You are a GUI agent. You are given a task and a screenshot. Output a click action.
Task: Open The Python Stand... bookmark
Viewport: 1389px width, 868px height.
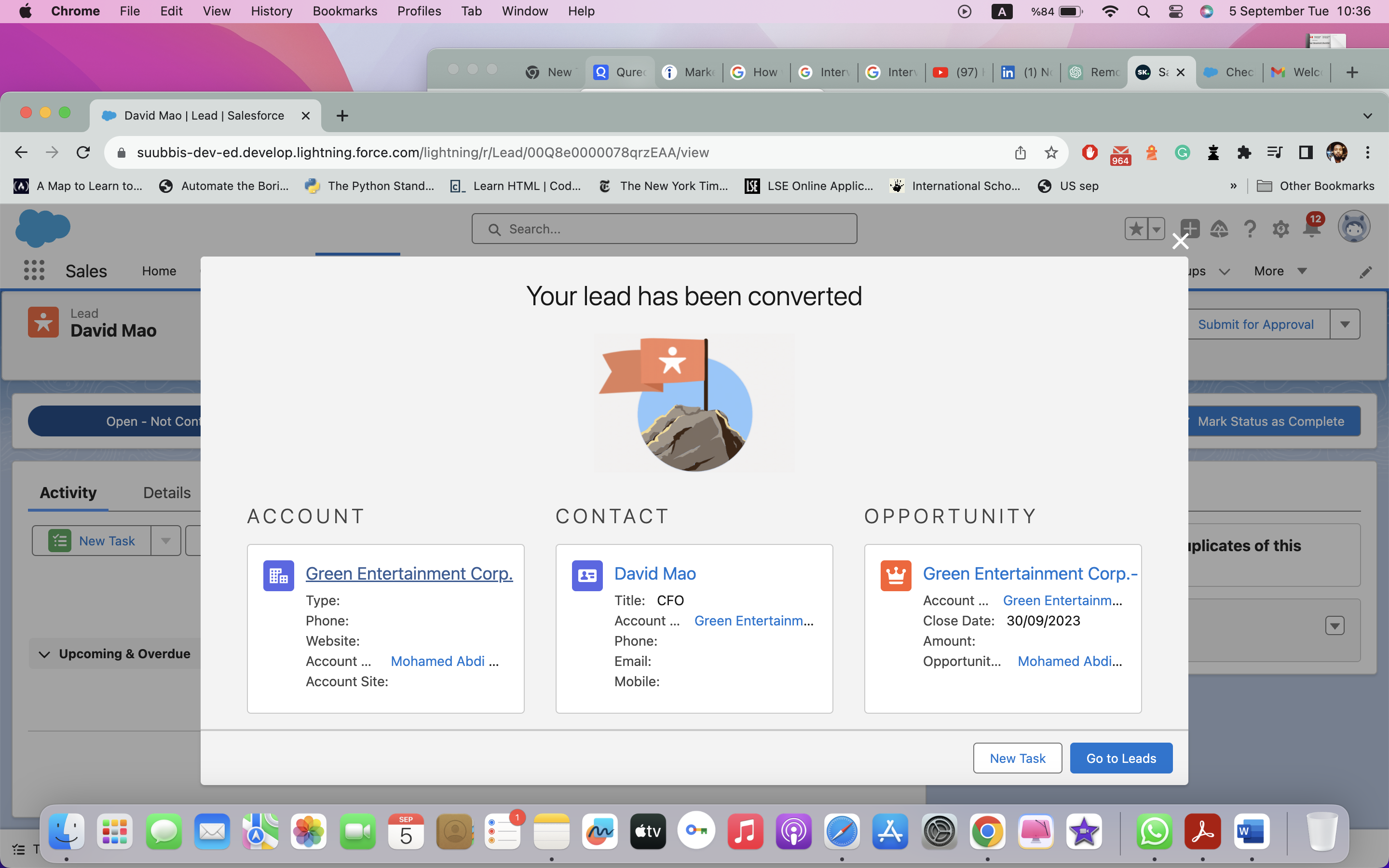[x=369, y=186]
